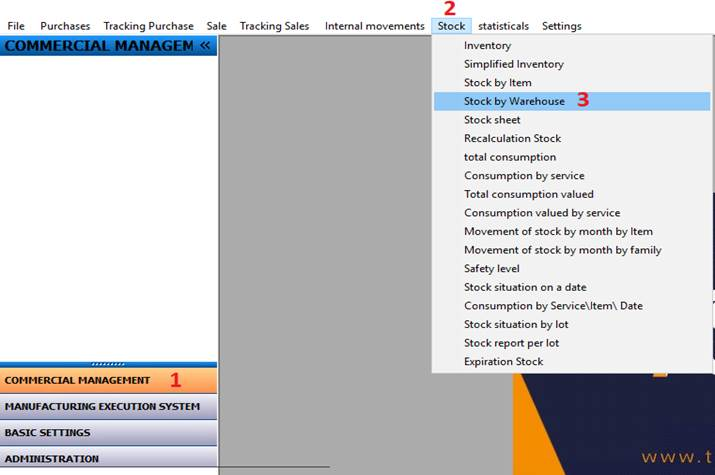
Task: Open the Settings menu
Action: click(561, 26)
